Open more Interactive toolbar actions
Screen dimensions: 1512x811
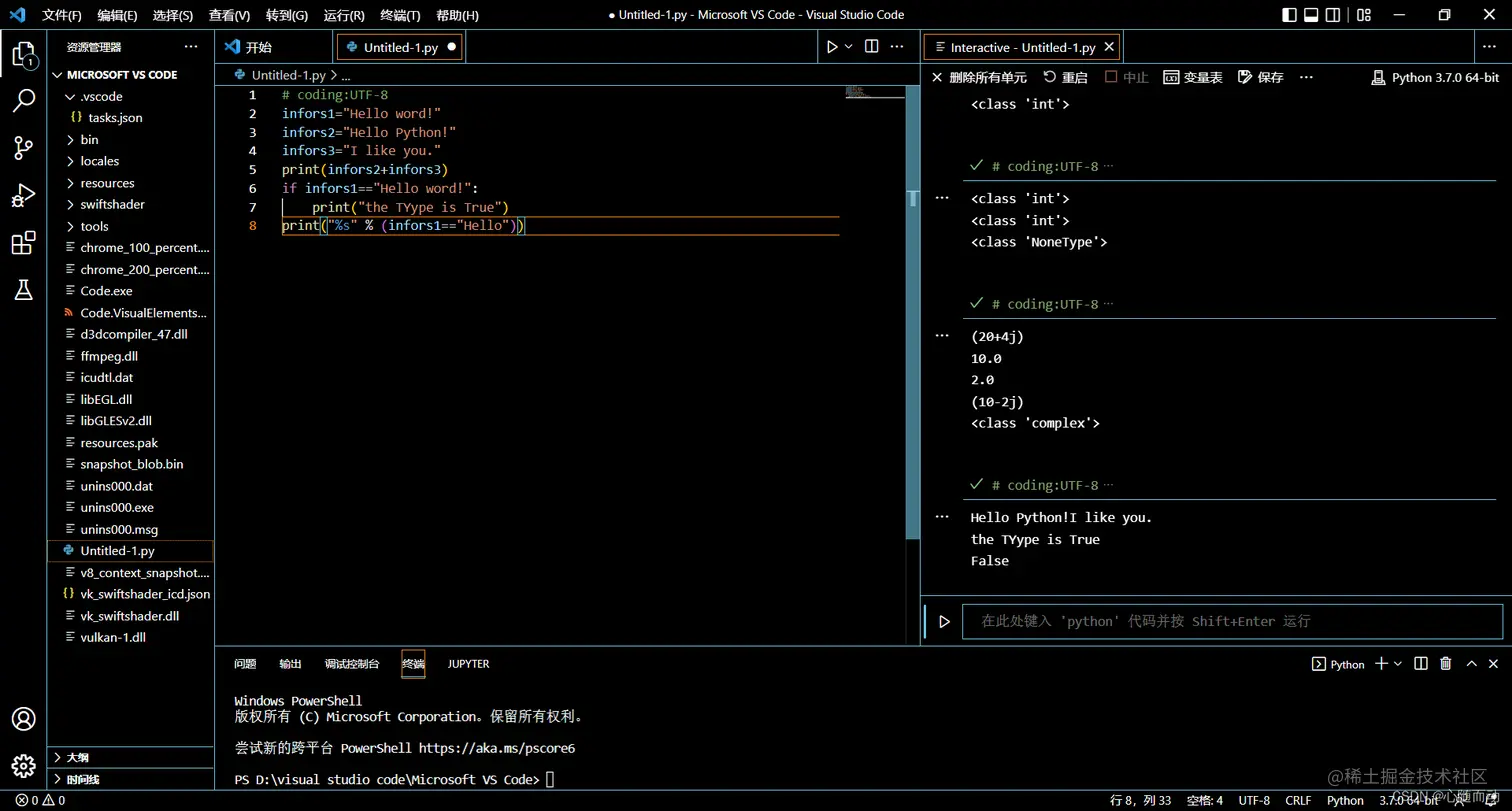pos(1306,77)
